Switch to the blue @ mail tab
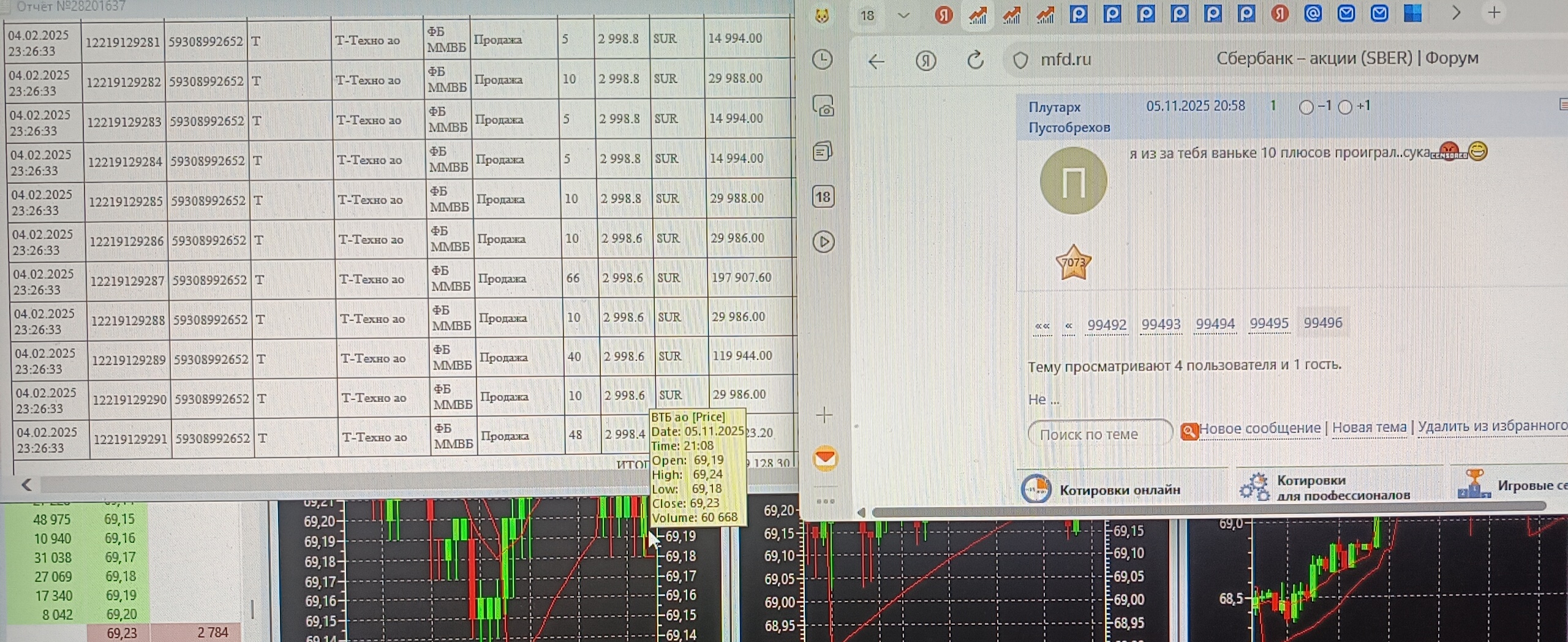The height and width of the screenshot is (642, 1568). point(1313,13)
